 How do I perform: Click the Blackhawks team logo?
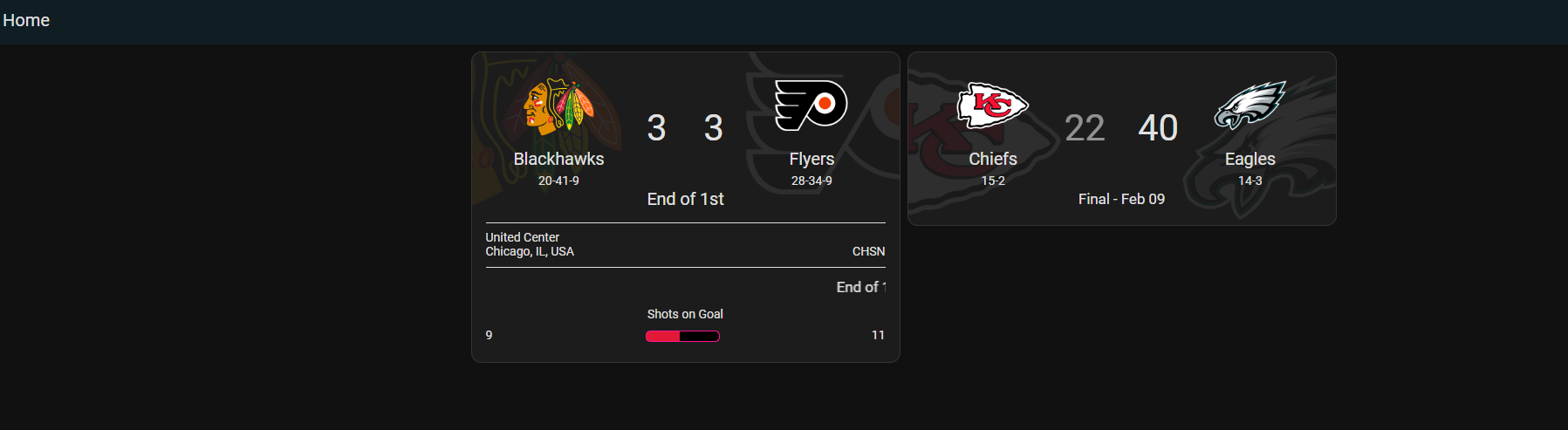pyautogui.click(x=558, y=106)
